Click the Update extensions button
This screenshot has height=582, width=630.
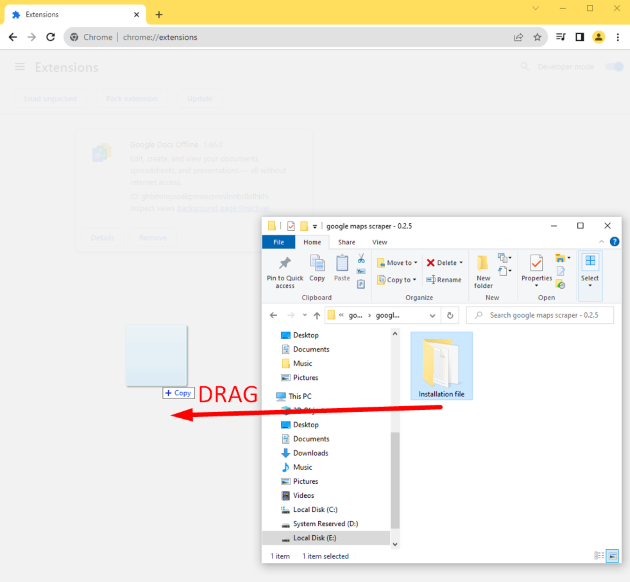click(200, 99)
